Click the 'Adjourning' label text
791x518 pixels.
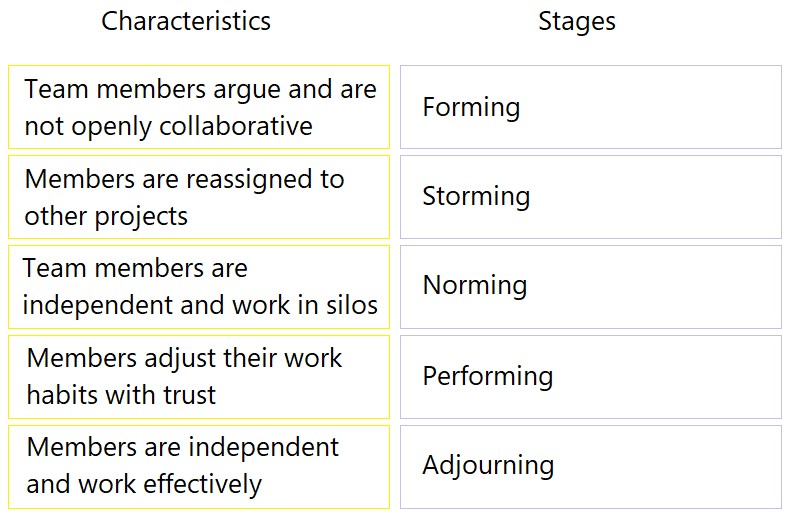(x=488, y=466)
